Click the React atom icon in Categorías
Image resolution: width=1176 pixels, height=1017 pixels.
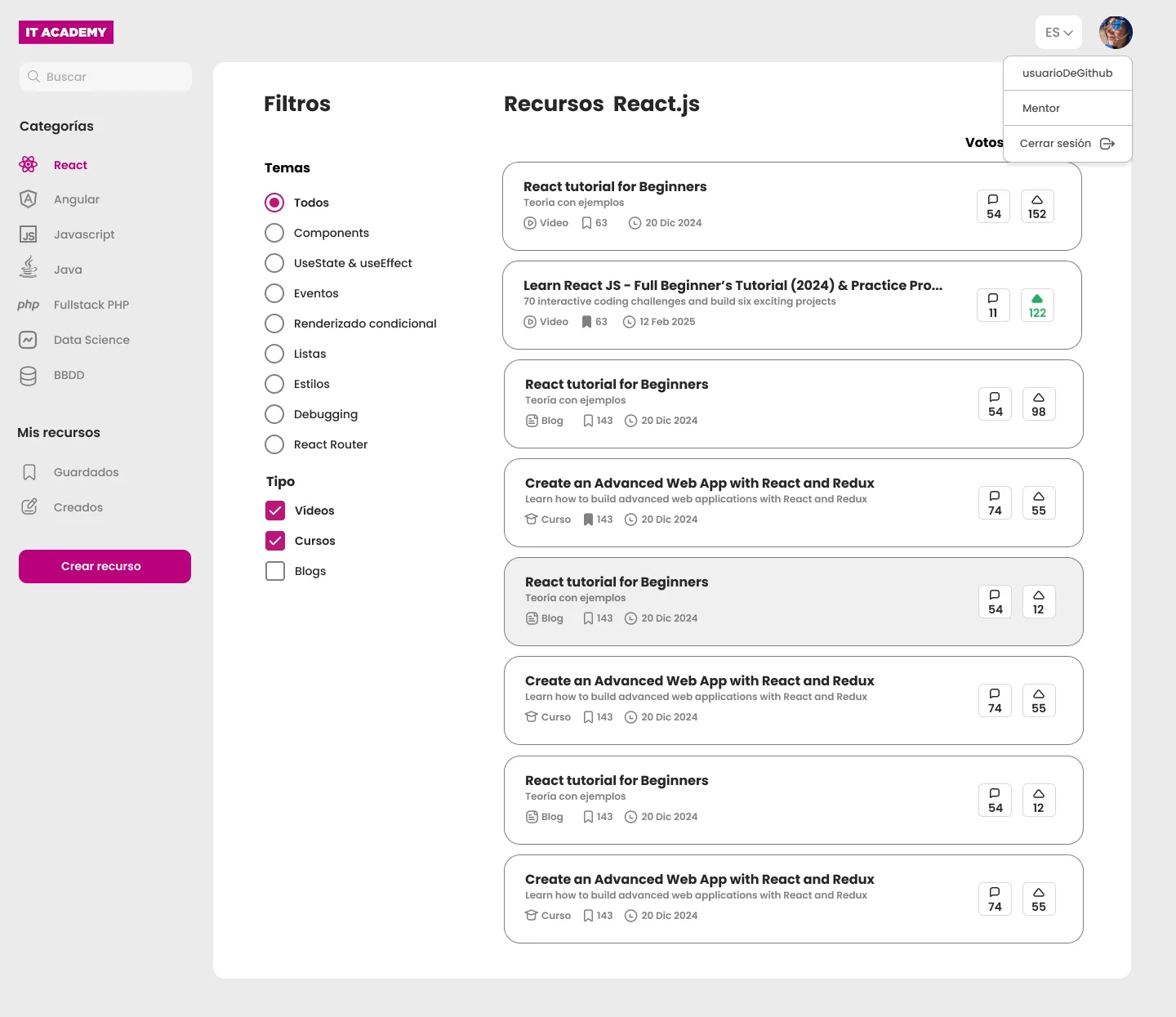tap(29, 165)
